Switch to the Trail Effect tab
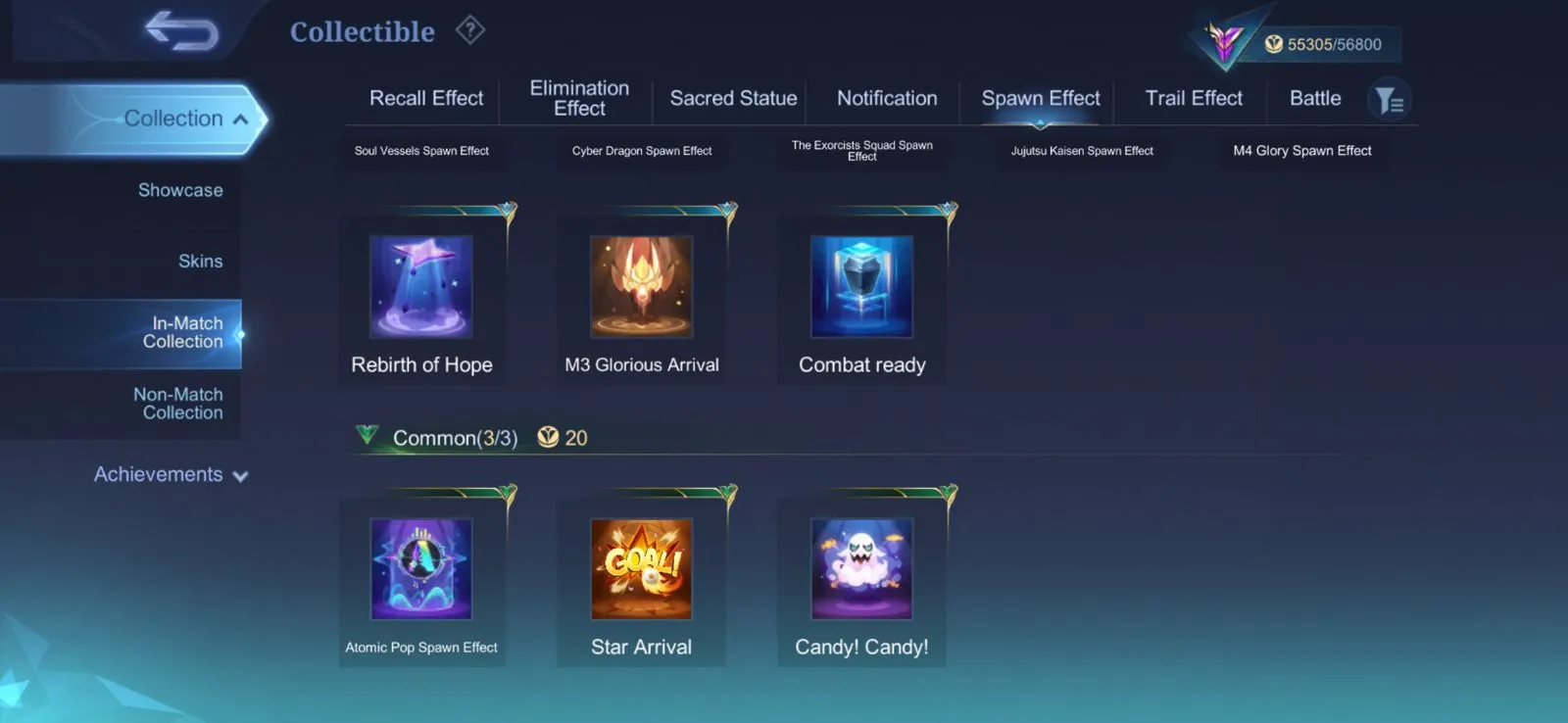1568x723 pixels. pos(1194,98)
